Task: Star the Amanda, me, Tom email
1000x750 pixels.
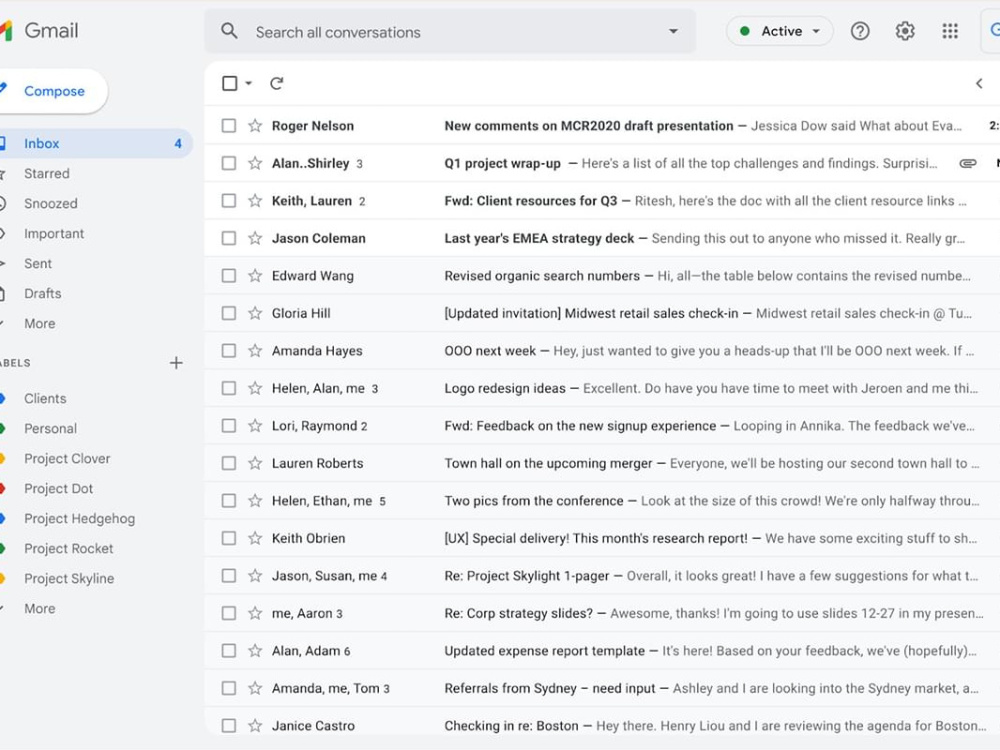Action: point(255,688)
